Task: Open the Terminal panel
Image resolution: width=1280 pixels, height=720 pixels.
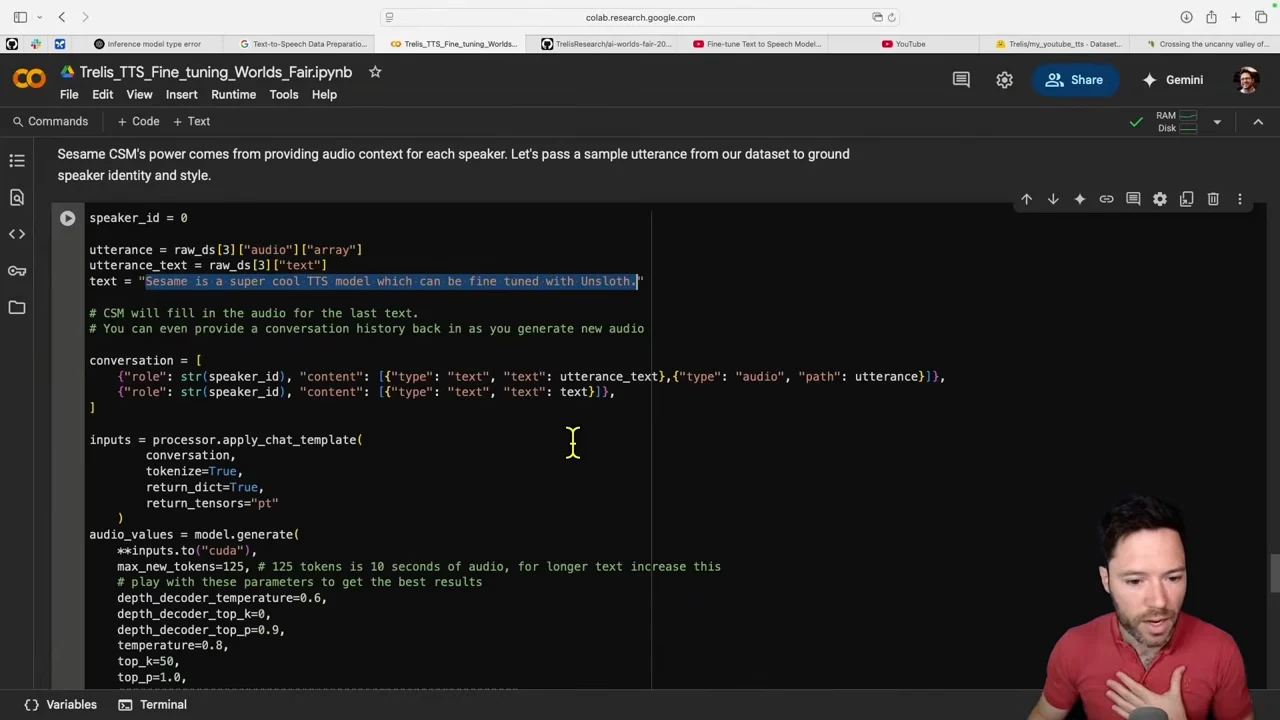Action: (152, 704)
